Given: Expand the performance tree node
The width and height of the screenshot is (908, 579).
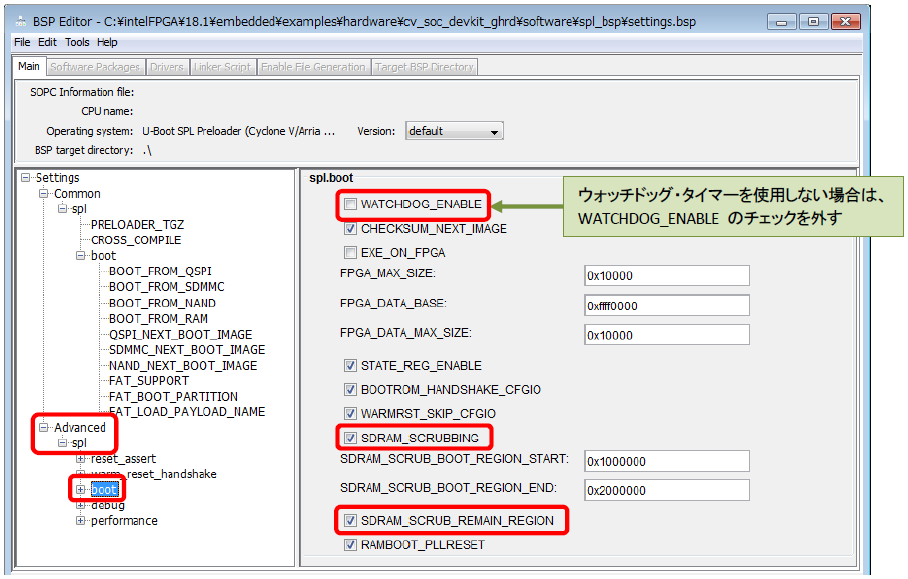Looking at the screenshot, I should [81, 521].
